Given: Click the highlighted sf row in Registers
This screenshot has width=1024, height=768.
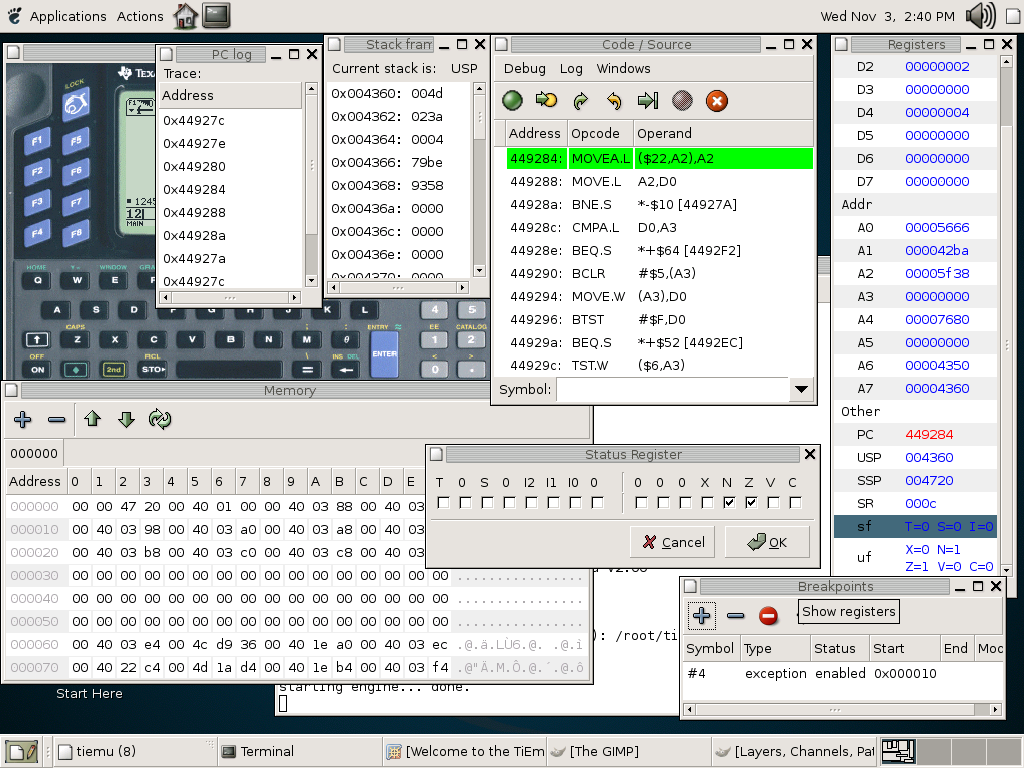Looking at the screenshot, I should (915, 526).
